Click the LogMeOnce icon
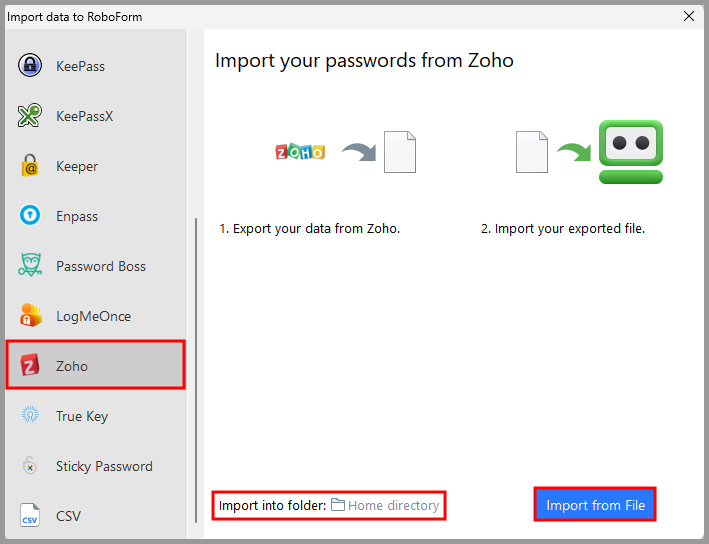 pos(30,316)
